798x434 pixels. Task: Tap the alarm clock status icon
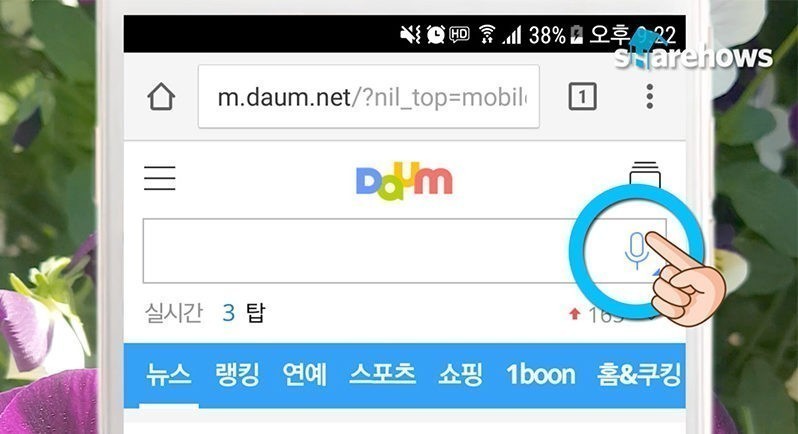pos(435,35)
